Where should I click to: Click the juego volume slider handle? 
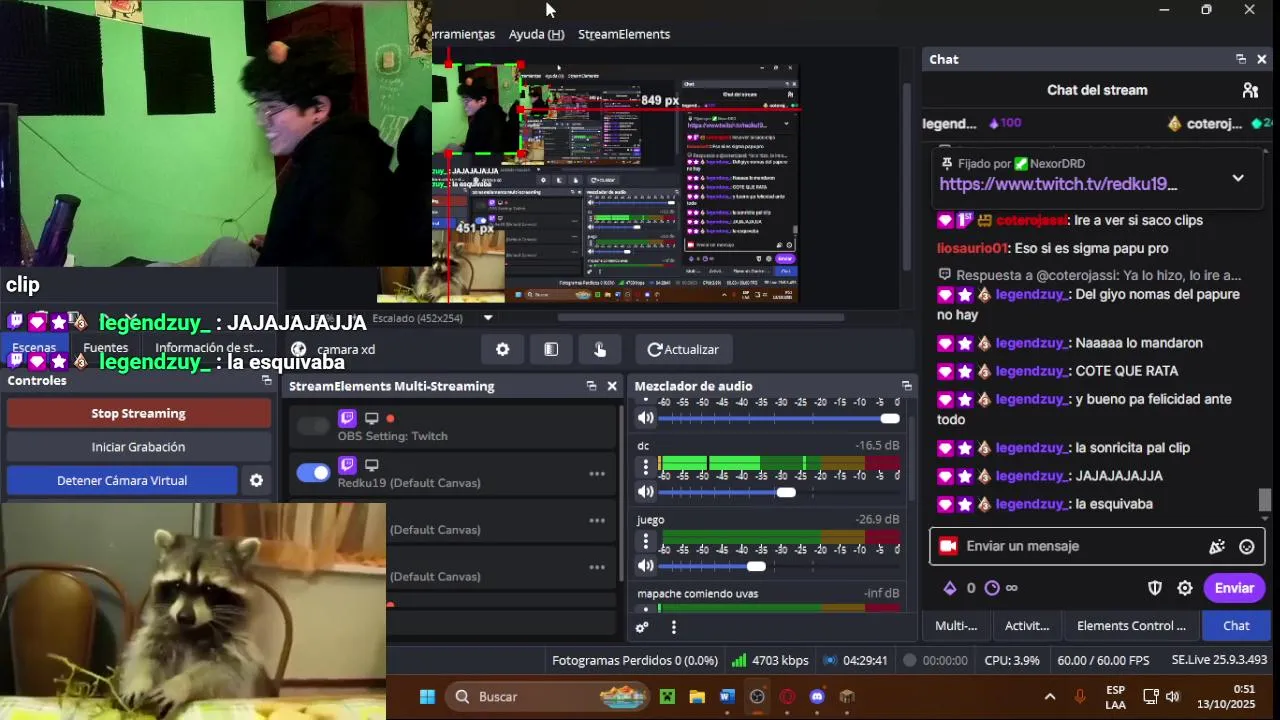(x=756, y=566)
